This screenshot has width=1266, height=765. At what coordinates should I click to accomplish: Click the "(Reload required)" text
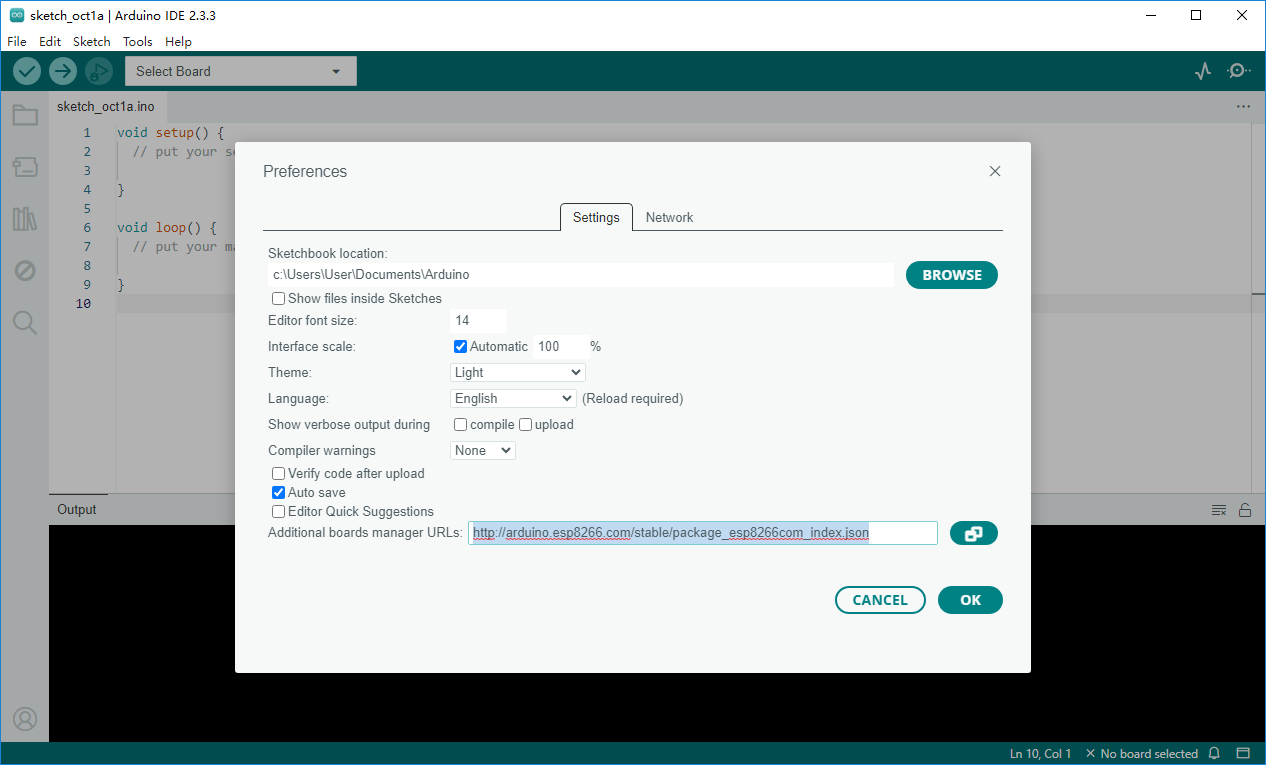coord(633,398)
